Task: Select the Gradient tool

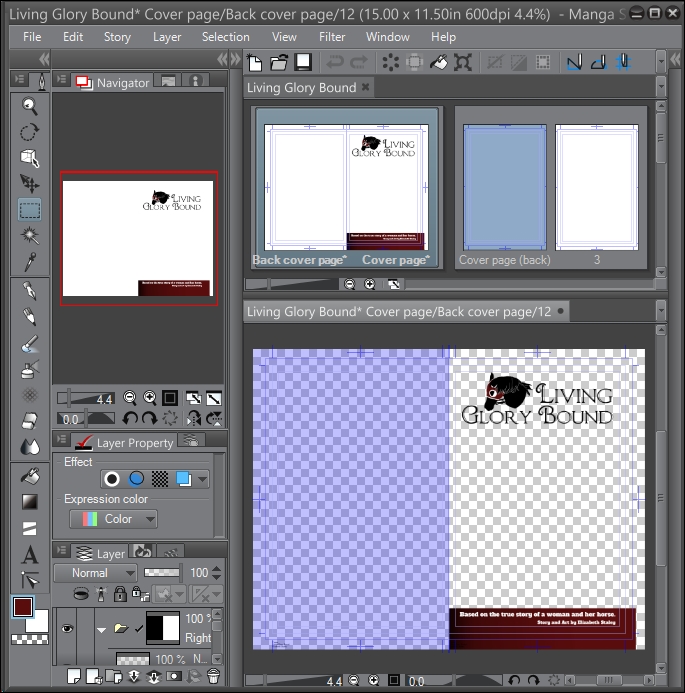Action: [x=30, y=502]
